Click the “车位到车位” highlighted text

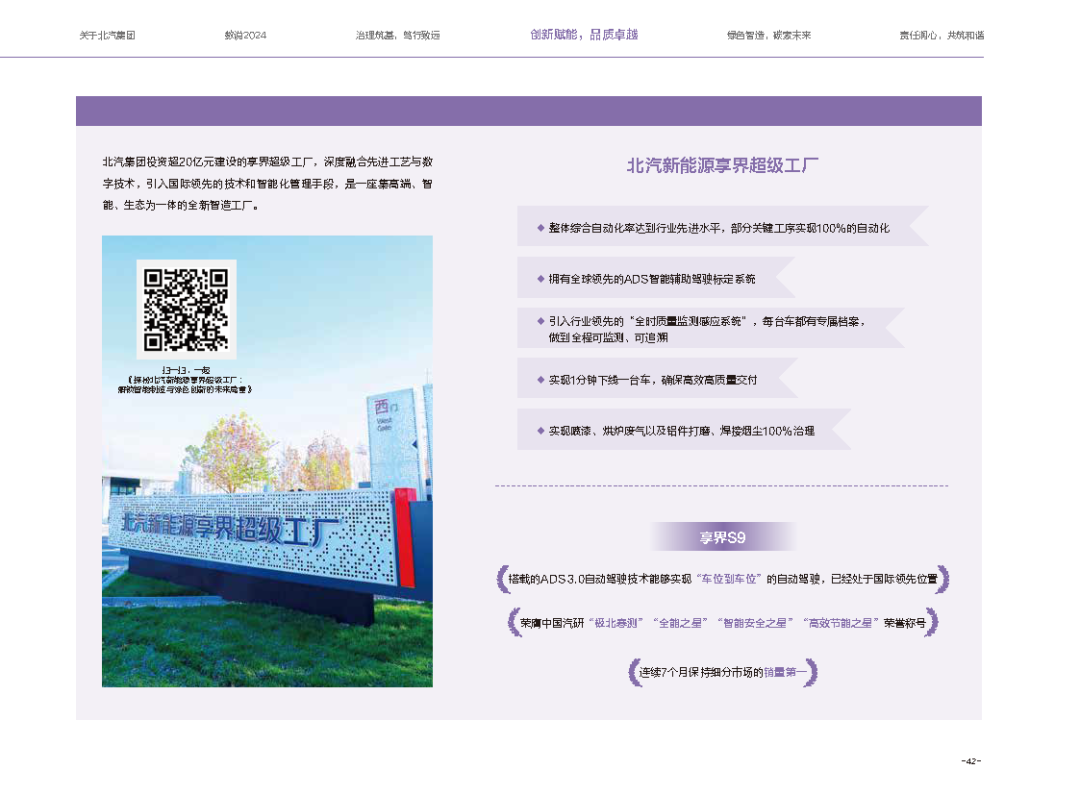730,579
